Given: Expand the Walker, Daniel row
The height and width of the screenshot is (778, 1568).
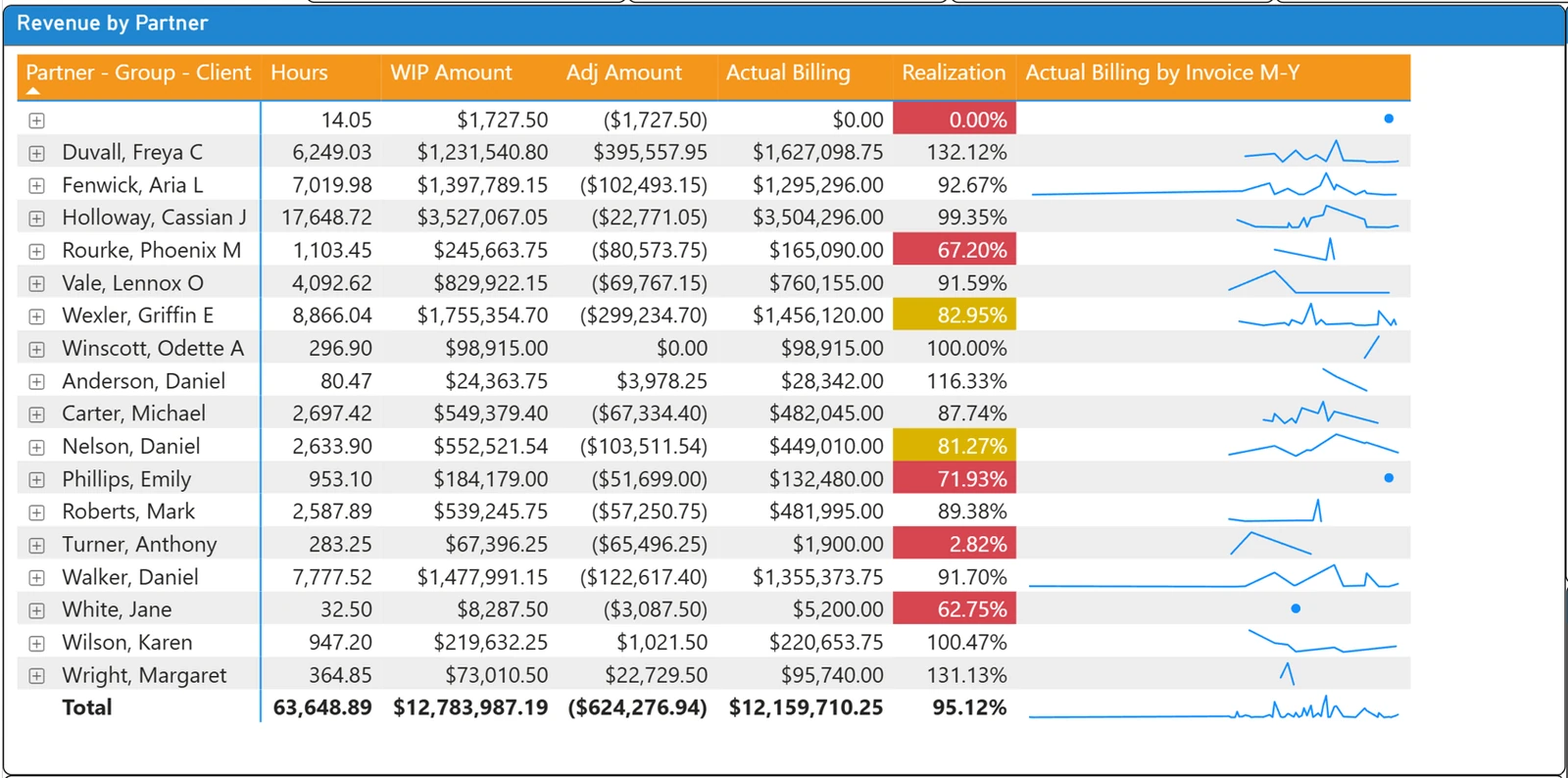Looking at the screenshot, I should [x=36, y=578].
